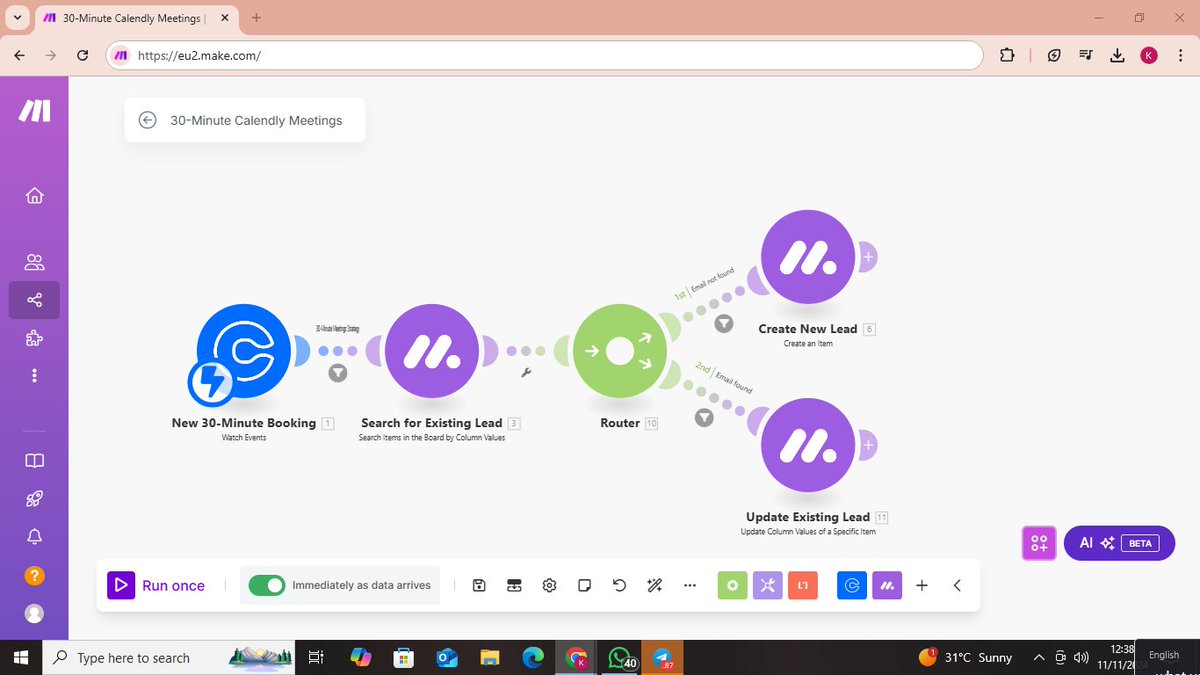Open the Apps puzzle icon in the sidebar

click(x=34, y=337)
